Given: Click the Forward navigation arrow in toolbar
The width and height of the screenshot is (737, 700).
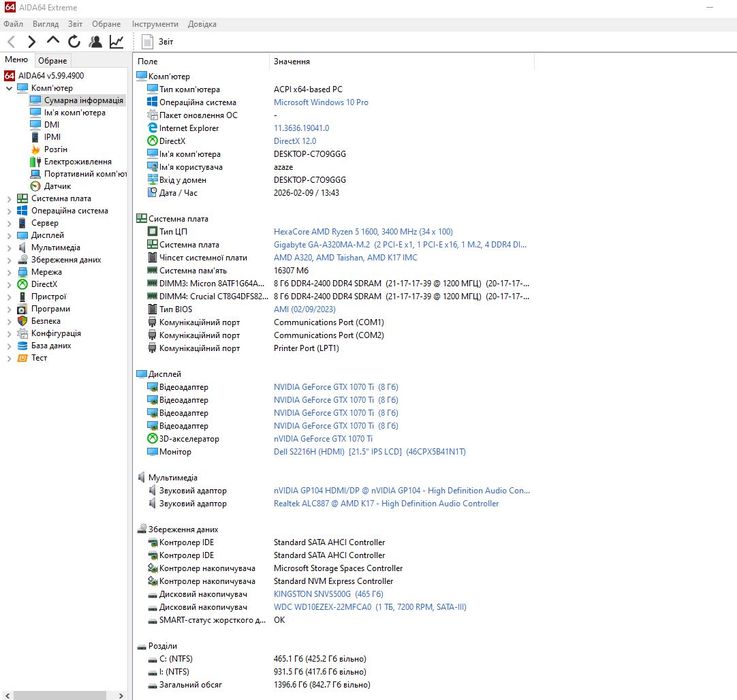Looking at the screenshot, I should [32, 42].
